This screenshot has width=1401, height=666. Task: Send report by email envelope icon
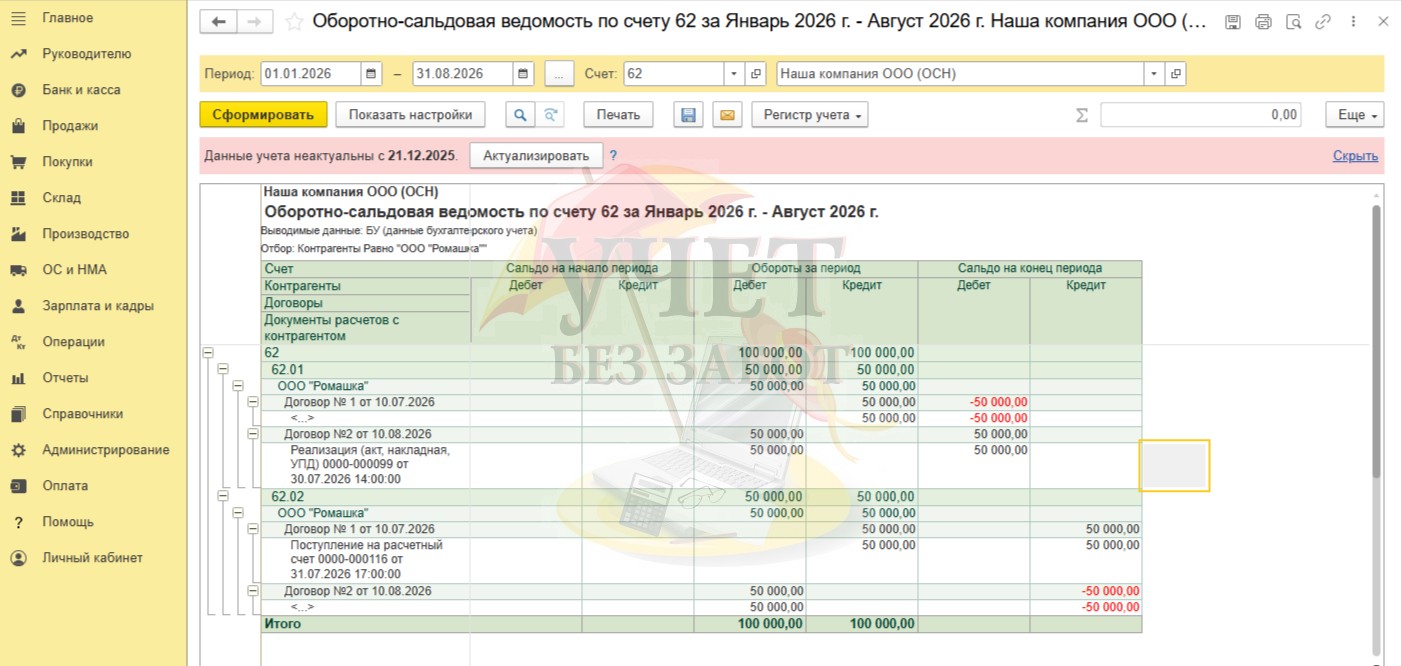[727, 115]
